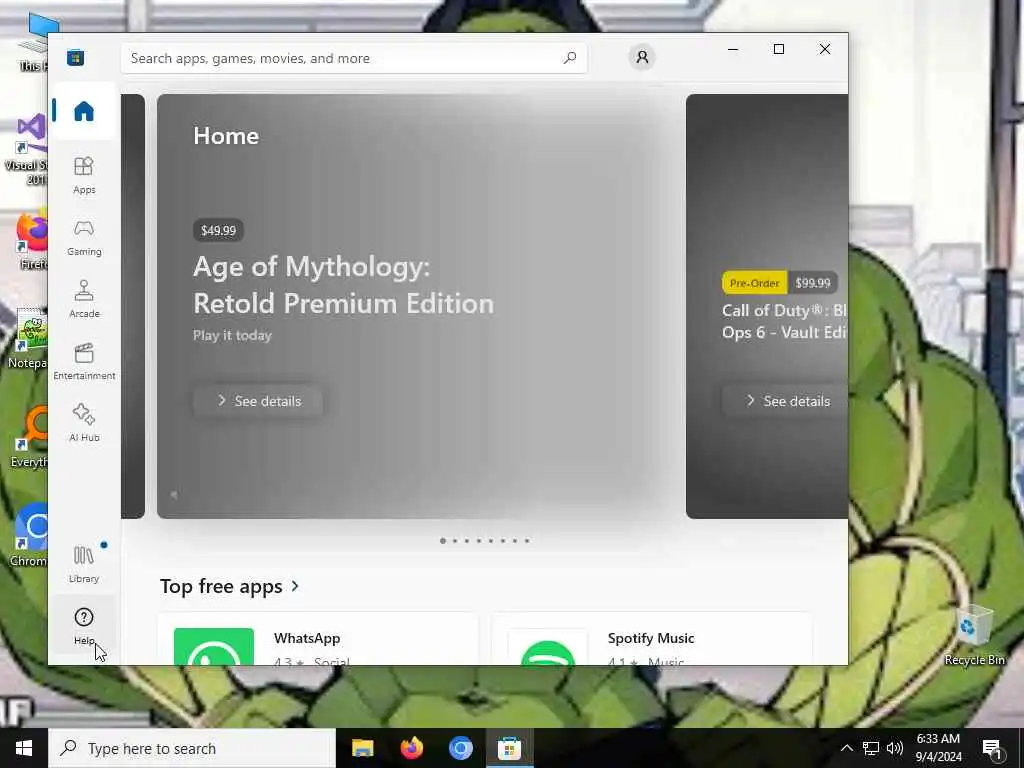This screenshot has height=768, width=1024.
Task: Open the Library in sidebar
Action: pyautogui.click(x=84, y=564)
